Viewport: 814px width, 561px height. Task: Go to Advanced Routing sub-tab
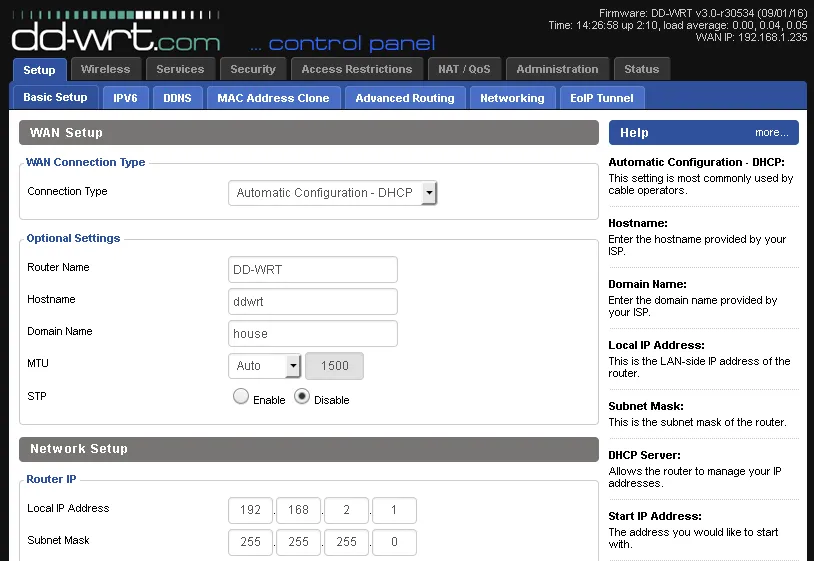pos(404,98)
